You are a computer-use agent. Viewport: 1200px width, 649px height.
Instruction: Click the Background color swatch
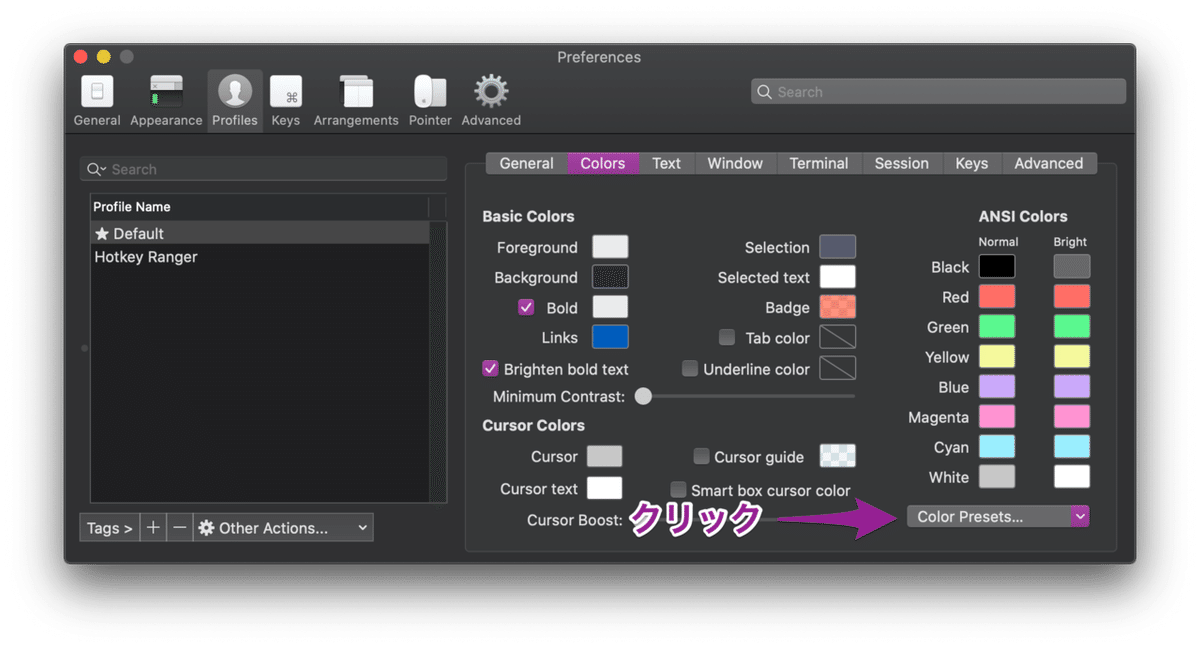[610, 277]
